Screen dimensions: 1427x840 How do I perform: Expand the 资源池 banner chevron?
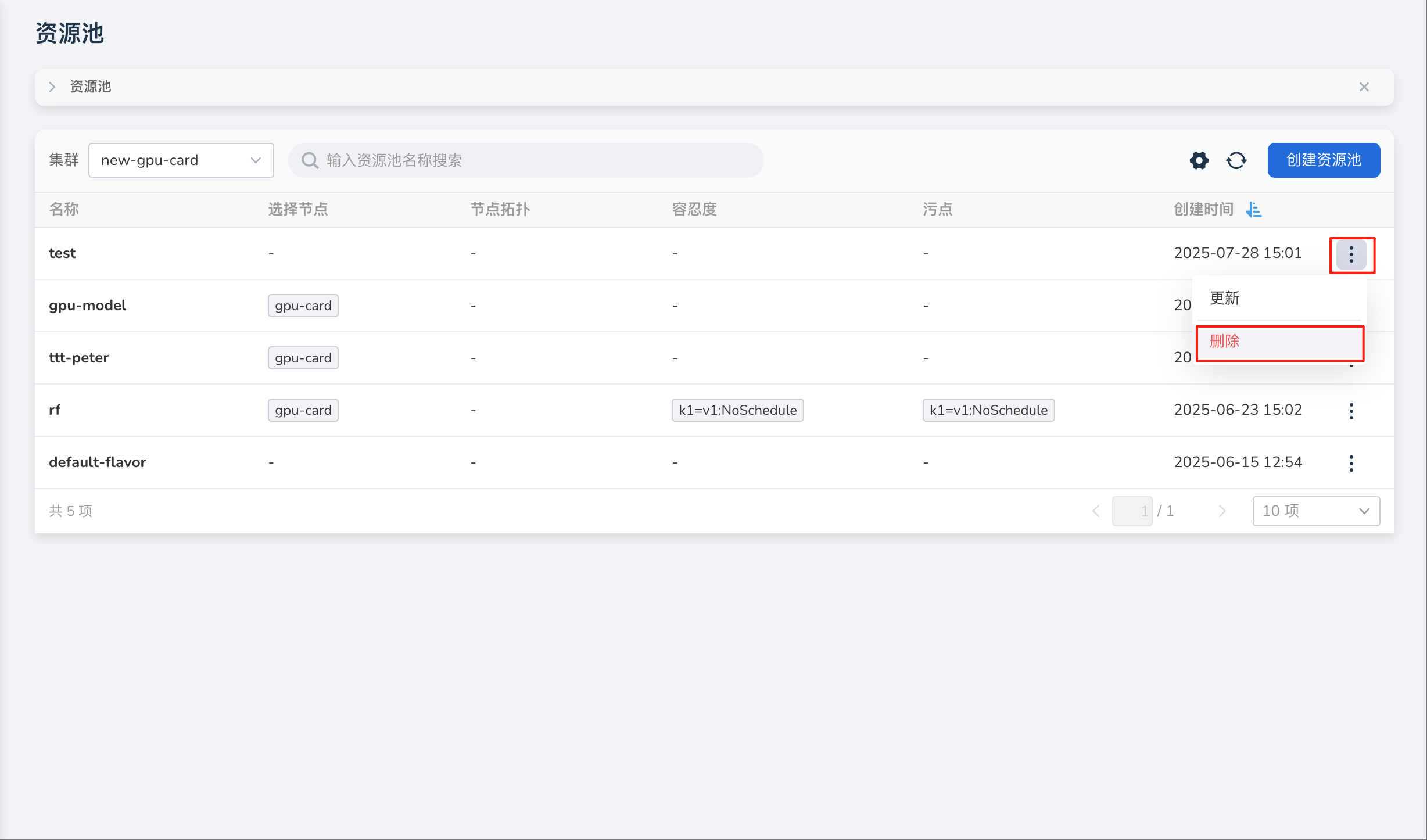(52, 87)
